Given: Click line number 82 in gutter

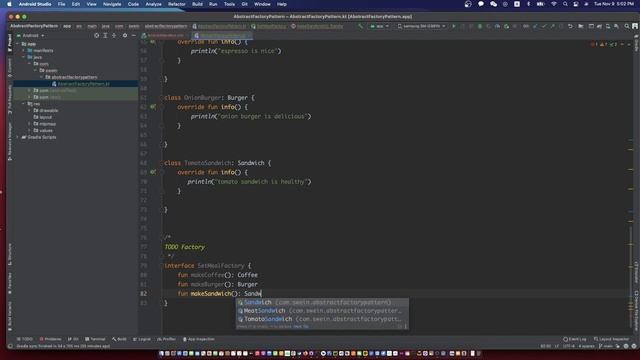Looking at the screenshot, I should coord(143,293).
